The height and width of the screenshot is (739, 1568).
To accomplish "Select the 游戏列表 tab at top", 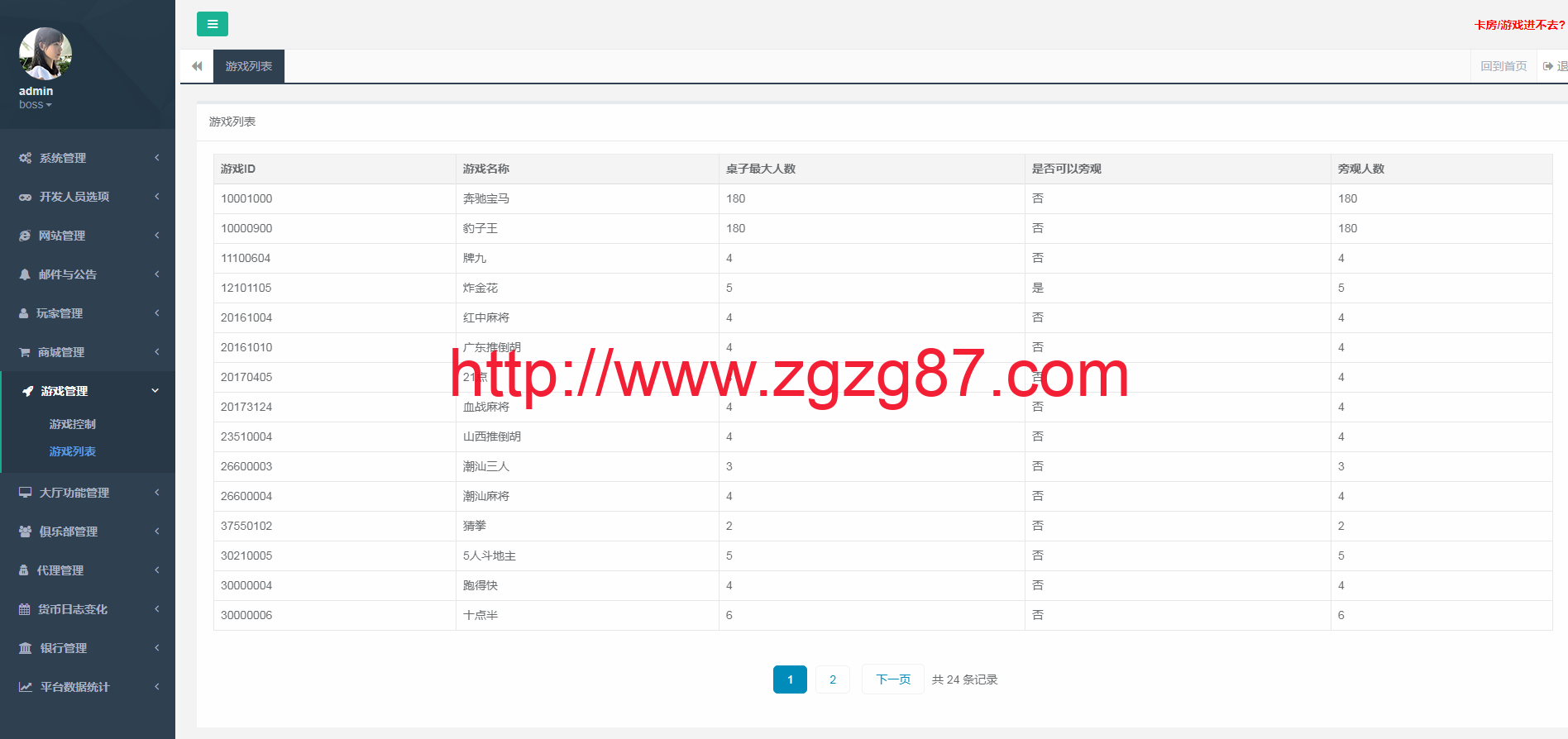I will [x=248, y=66].
